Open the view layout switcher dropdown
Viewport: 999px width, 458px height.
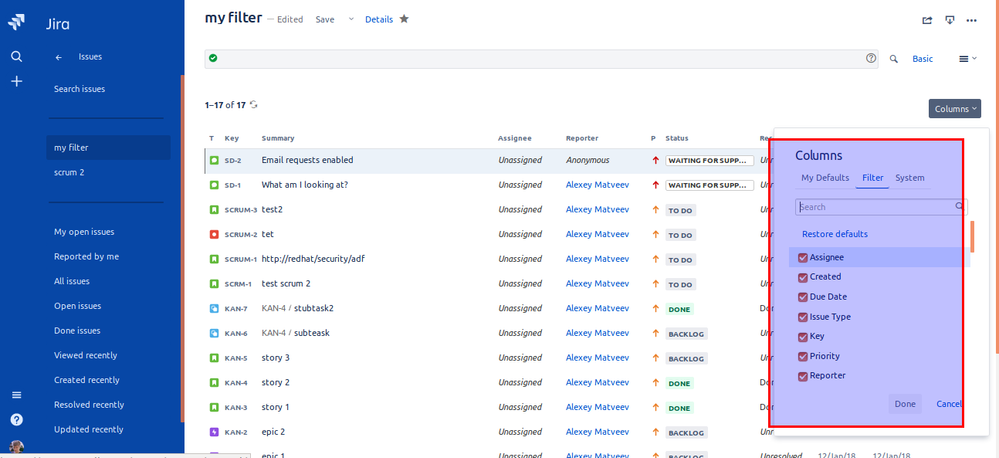[968, 59]
